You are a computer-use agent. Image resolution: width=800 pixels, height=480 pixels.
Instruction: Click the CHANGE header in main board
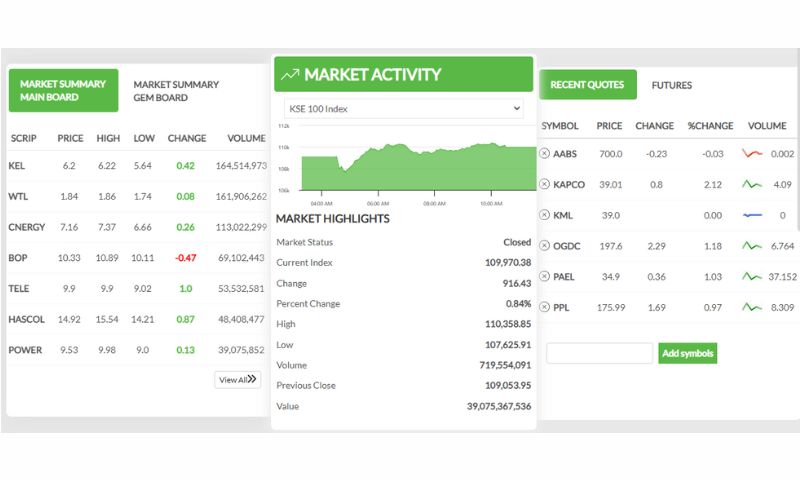point(187,138)
